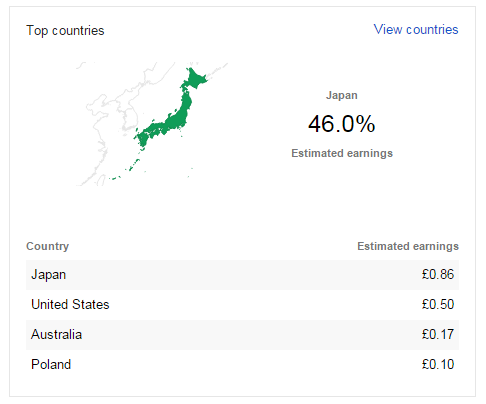Click the Top countries card title
Screen dimensions: 486x404
pos(65,31)
